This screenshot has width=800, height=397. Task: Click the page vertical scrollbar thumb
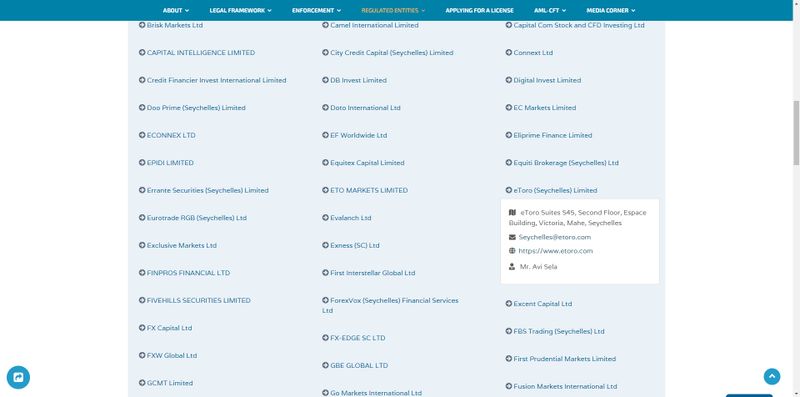click(795, 133)
